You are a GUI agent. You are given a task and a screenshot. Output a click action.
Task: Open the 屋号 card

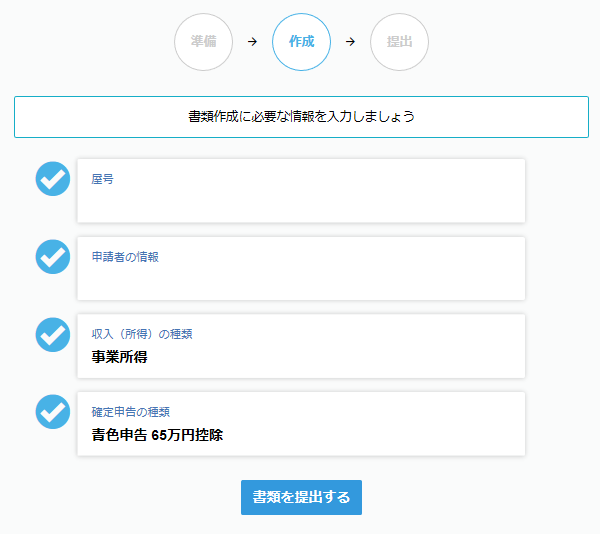[301, 191]
